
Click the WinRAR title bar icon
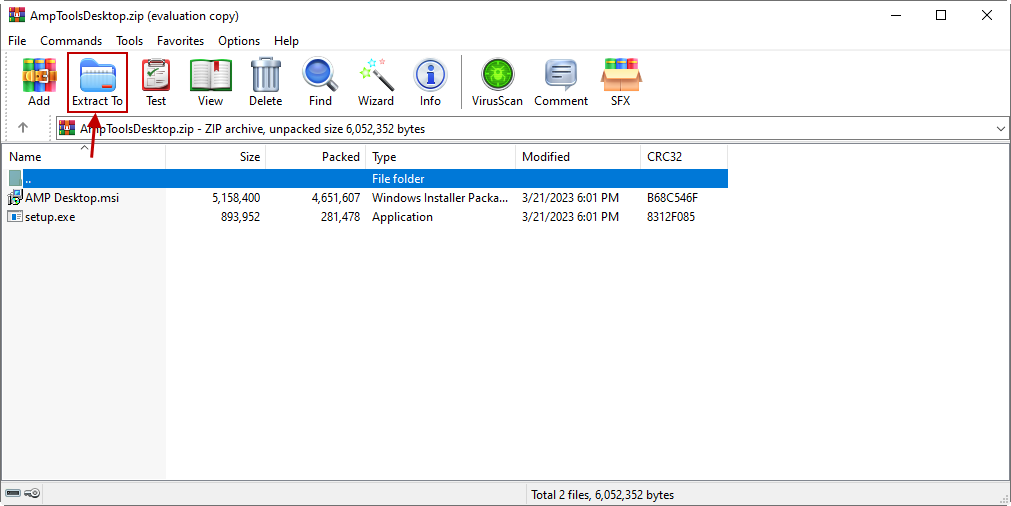pyautogui.click(x=16, y=15)
